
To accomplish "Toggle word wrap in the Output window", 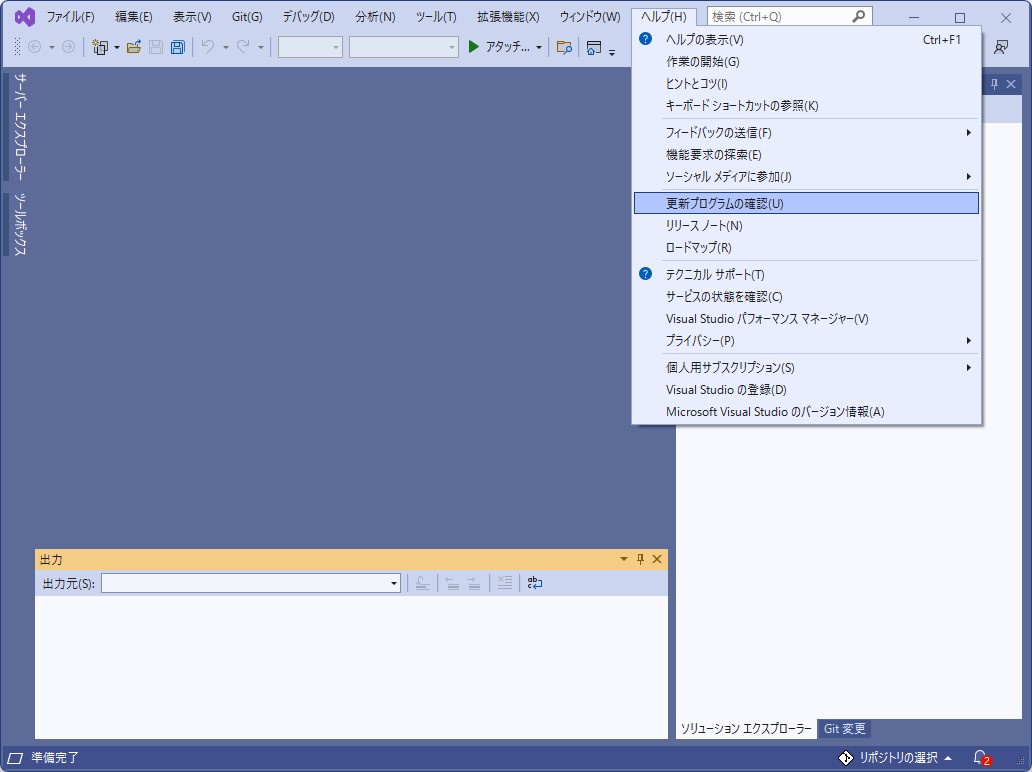I will (535, 583).
